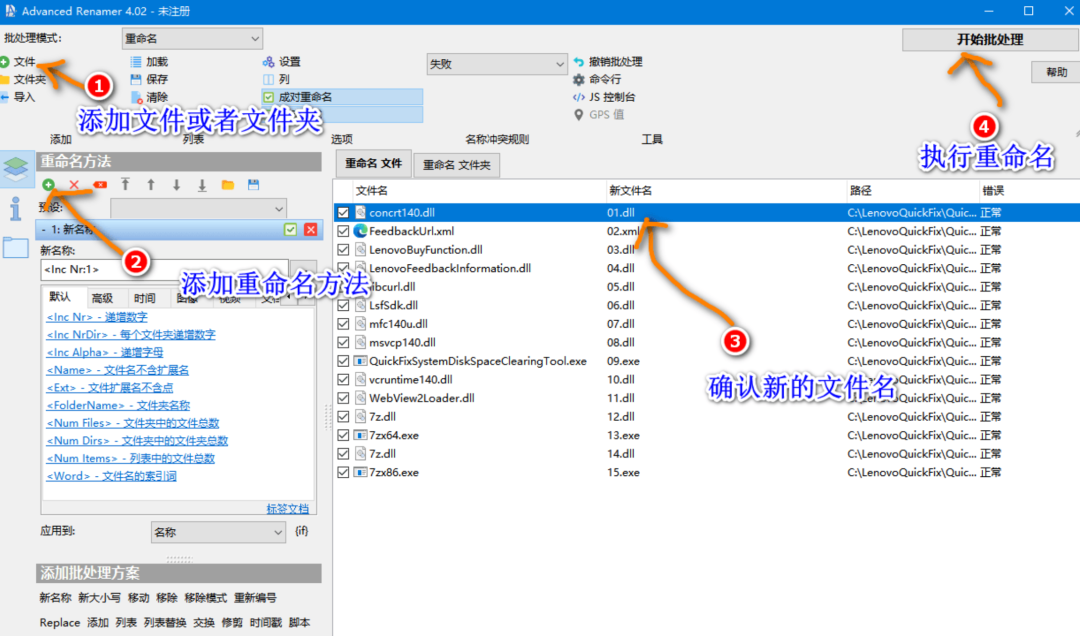Click the move method up arrow
Viewport: 1080px width, 636px height.
pos(151,185)
